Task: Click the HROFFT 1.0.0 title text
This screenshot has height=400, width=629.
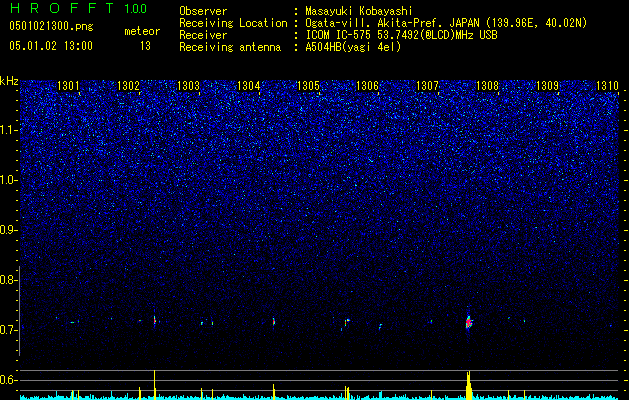Action: (x=78, y=8)
